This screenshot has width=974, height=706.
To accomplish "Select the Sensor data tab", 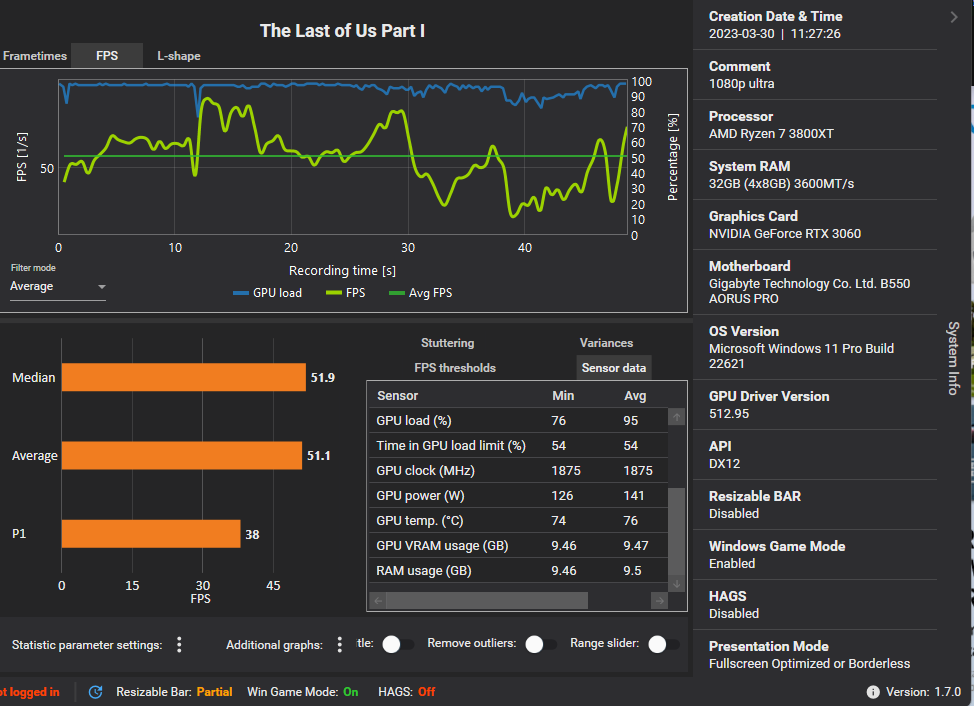I will pos(614,368).
